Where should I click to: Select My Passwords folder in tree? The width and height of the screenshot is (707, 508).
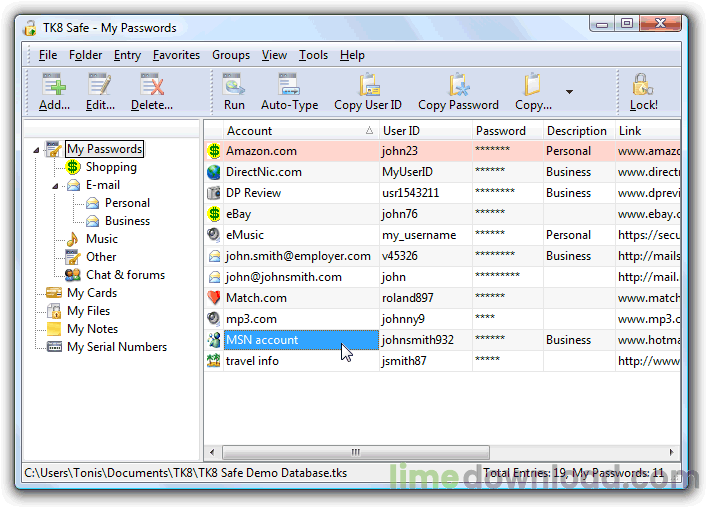(105, 149)
